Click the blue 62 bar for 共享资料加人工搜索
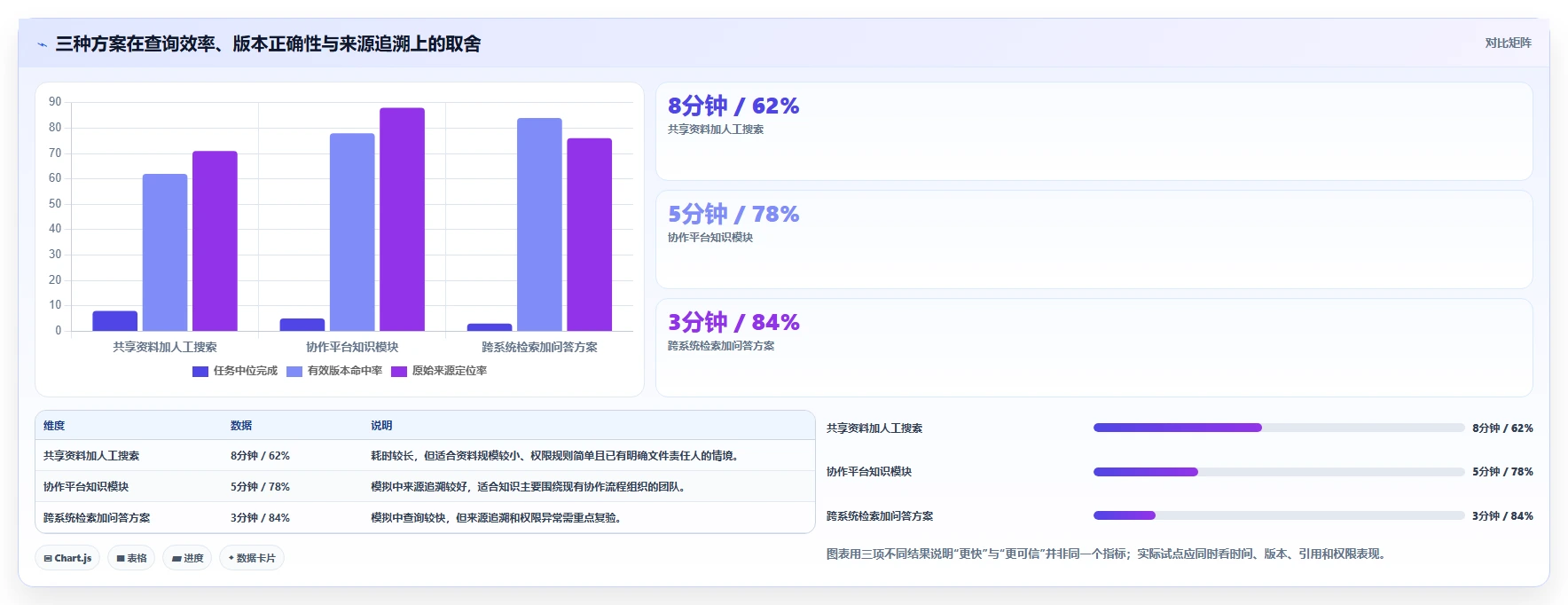Screen dimensions: 1568x605 (165, 253)
